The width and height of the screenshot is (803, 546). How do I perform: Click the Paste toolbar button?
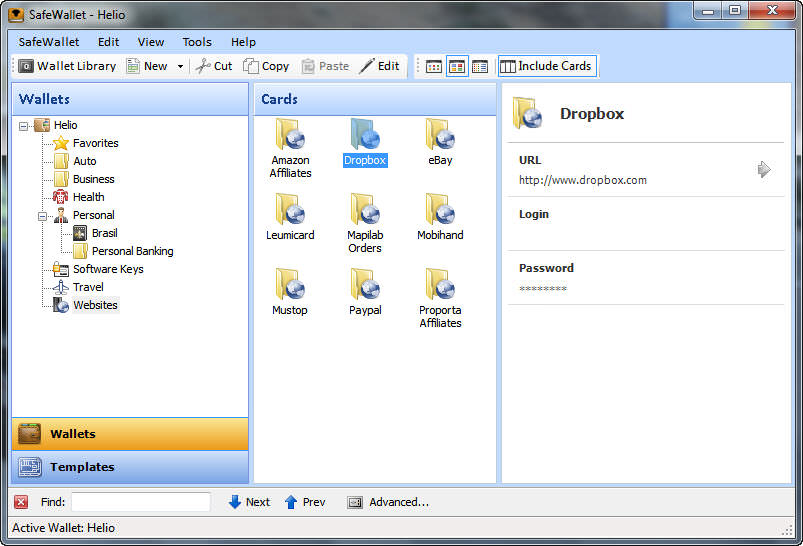pyautogui.click(x=325, y=66)
